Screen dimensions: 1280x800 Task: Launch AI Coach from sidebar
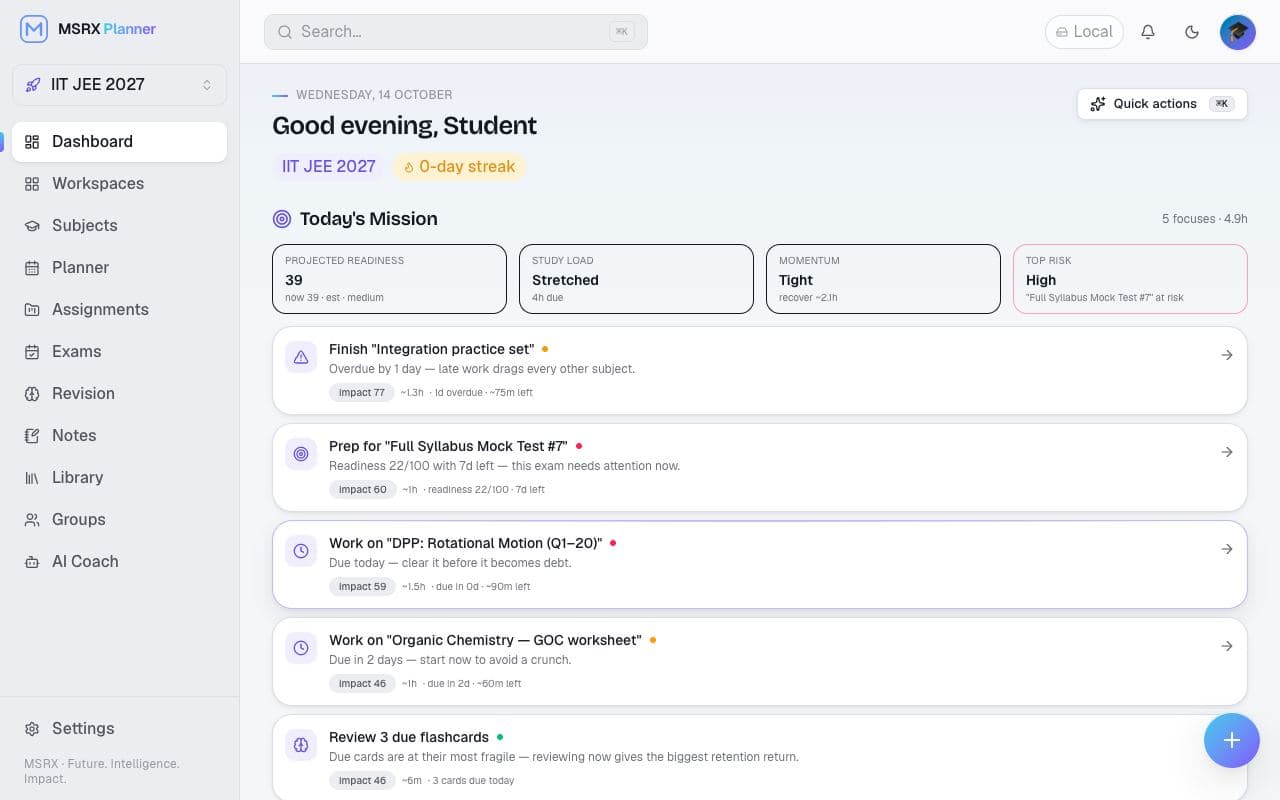tap(119, 562)
